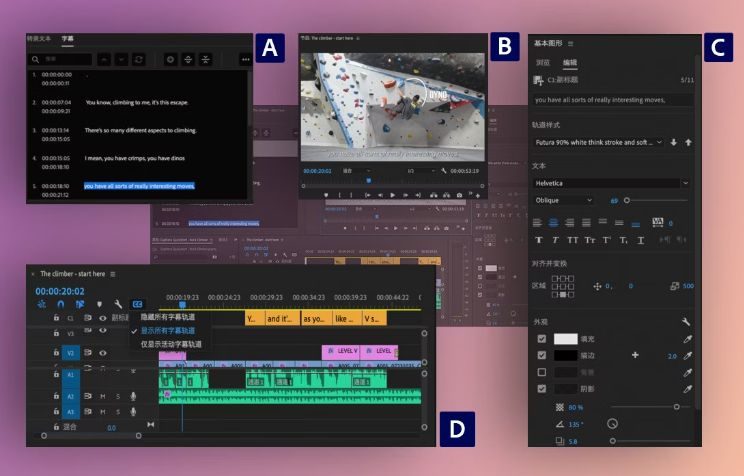Screen dimensions: 744x476
Task: Toggle the magnet snap icon in timeline
Action: click(60, 304)
